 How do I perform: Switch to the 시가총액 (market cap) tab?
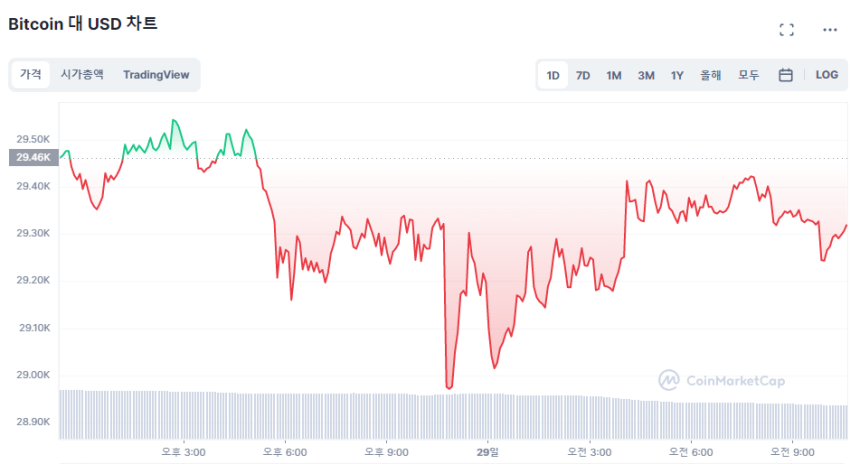pyautogui.click(x=82, y=74)
